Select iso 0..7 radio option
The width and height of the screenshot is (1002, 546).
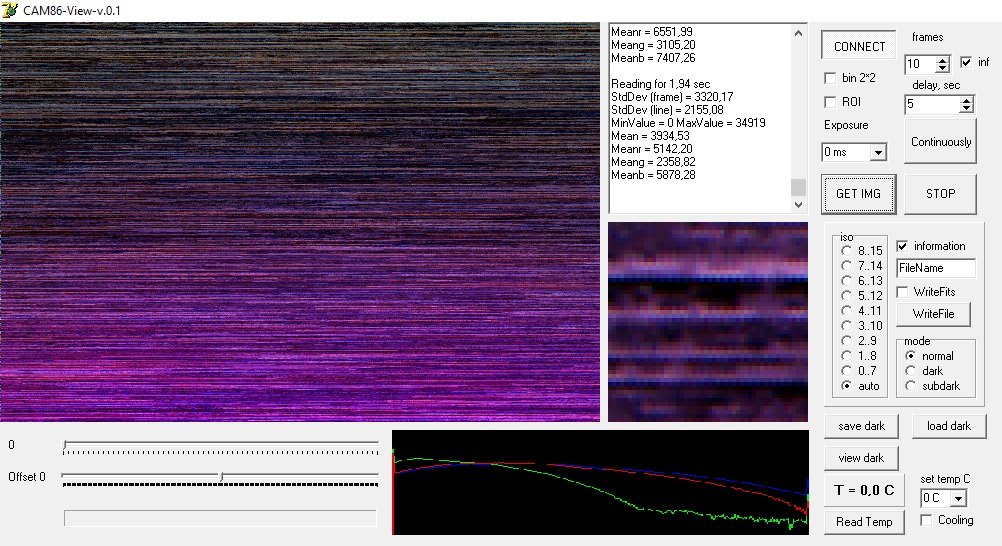(x=847, y=371)
